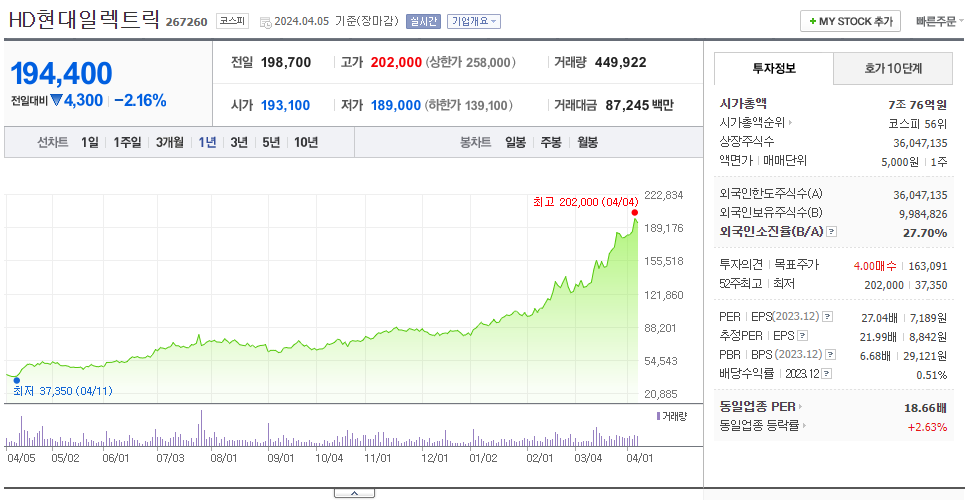Click the 외국인소진율 value 27.70%
The height and width of the screenshot is (500, 968).
pos(927,233)
